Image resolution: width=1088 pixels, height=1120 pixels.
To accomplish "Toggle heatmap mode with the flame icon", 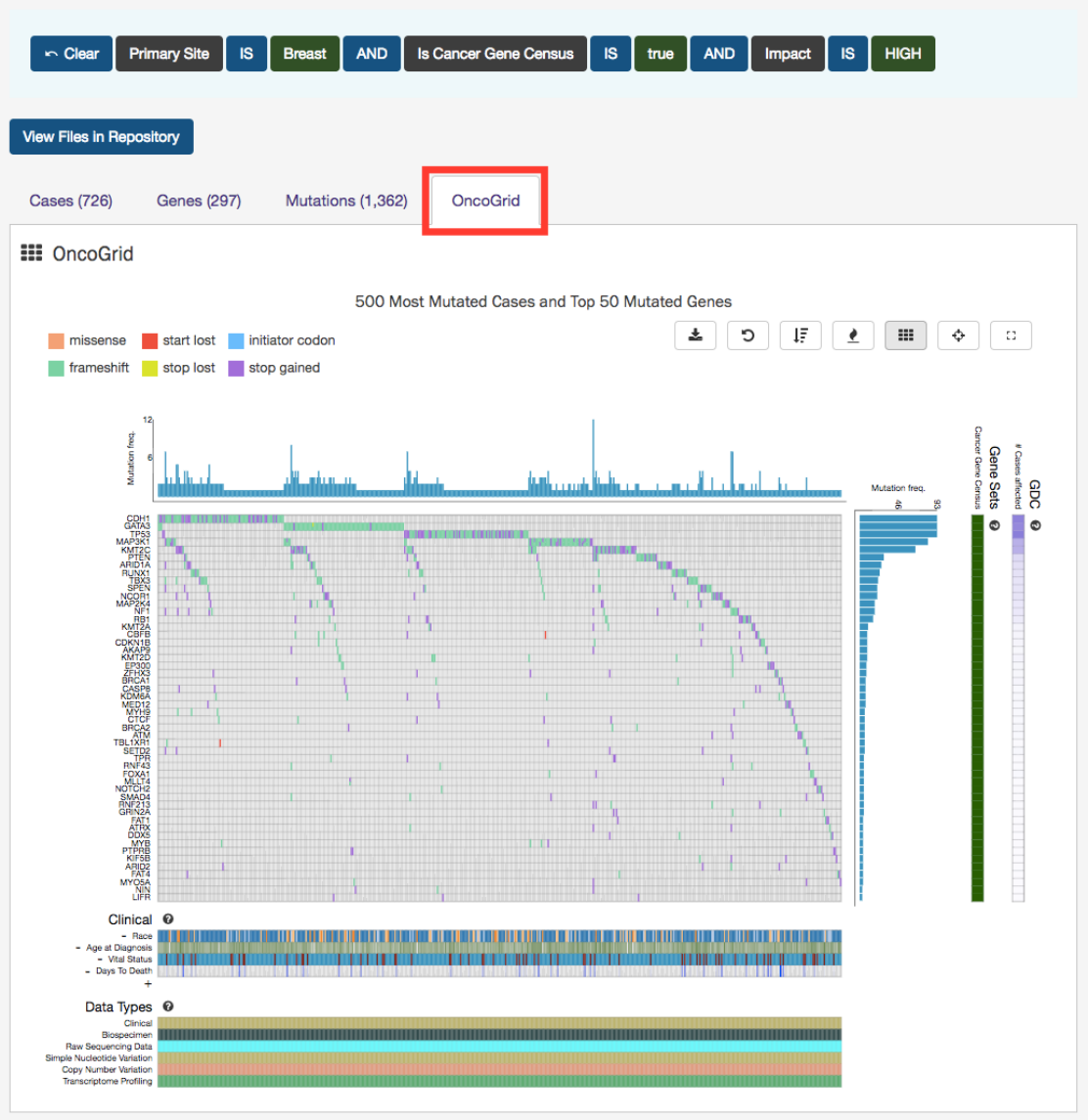I will tap(853, 336).
